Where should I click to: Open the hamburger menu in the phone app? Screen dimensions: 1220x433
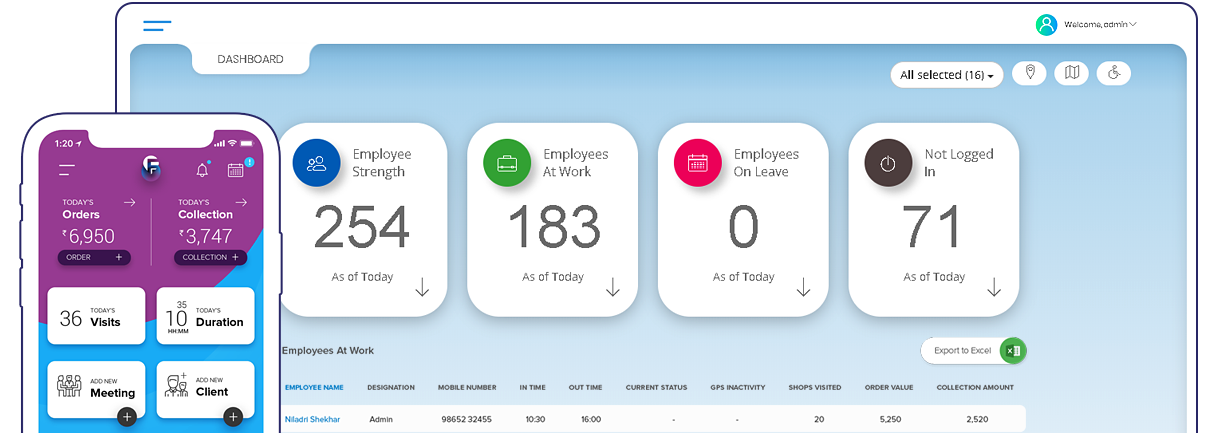(67, 170)
